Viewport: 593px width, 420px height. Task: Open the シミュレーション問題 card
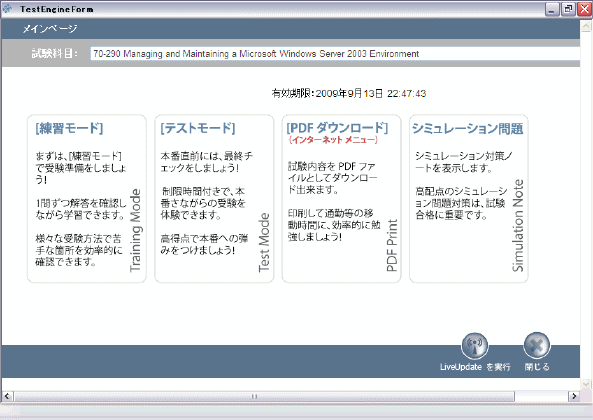pos(469,198)
